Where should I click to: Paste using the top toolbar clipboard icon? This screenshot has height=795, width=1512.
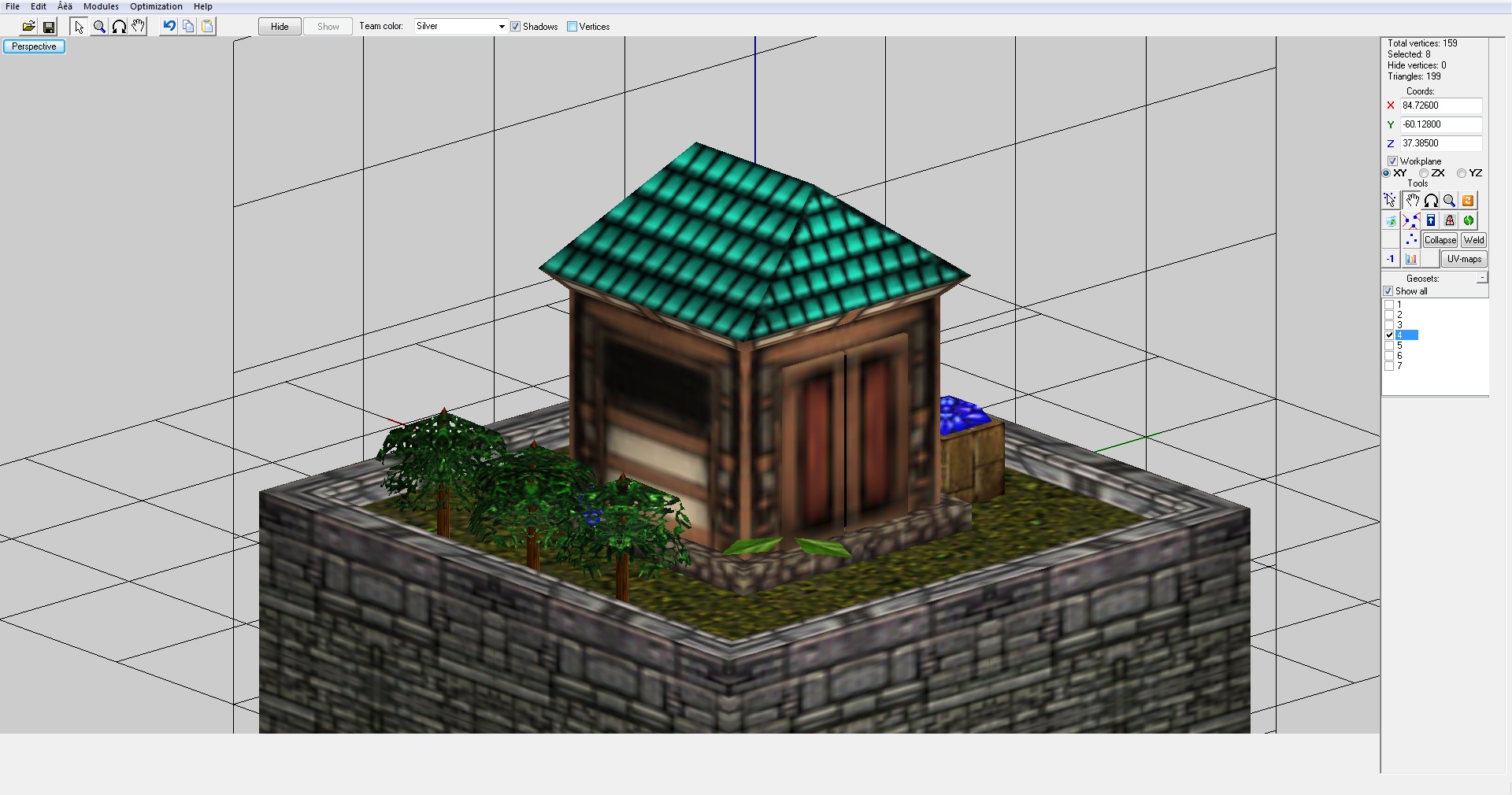pos(207,27)
